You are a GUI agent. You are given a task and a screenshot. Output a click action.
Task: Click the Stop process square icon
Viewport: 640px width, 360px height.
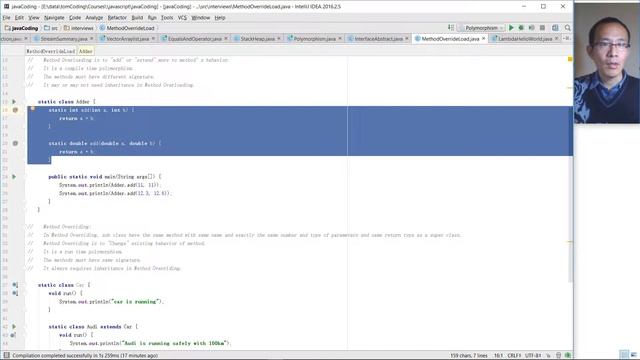coord(542,28)
